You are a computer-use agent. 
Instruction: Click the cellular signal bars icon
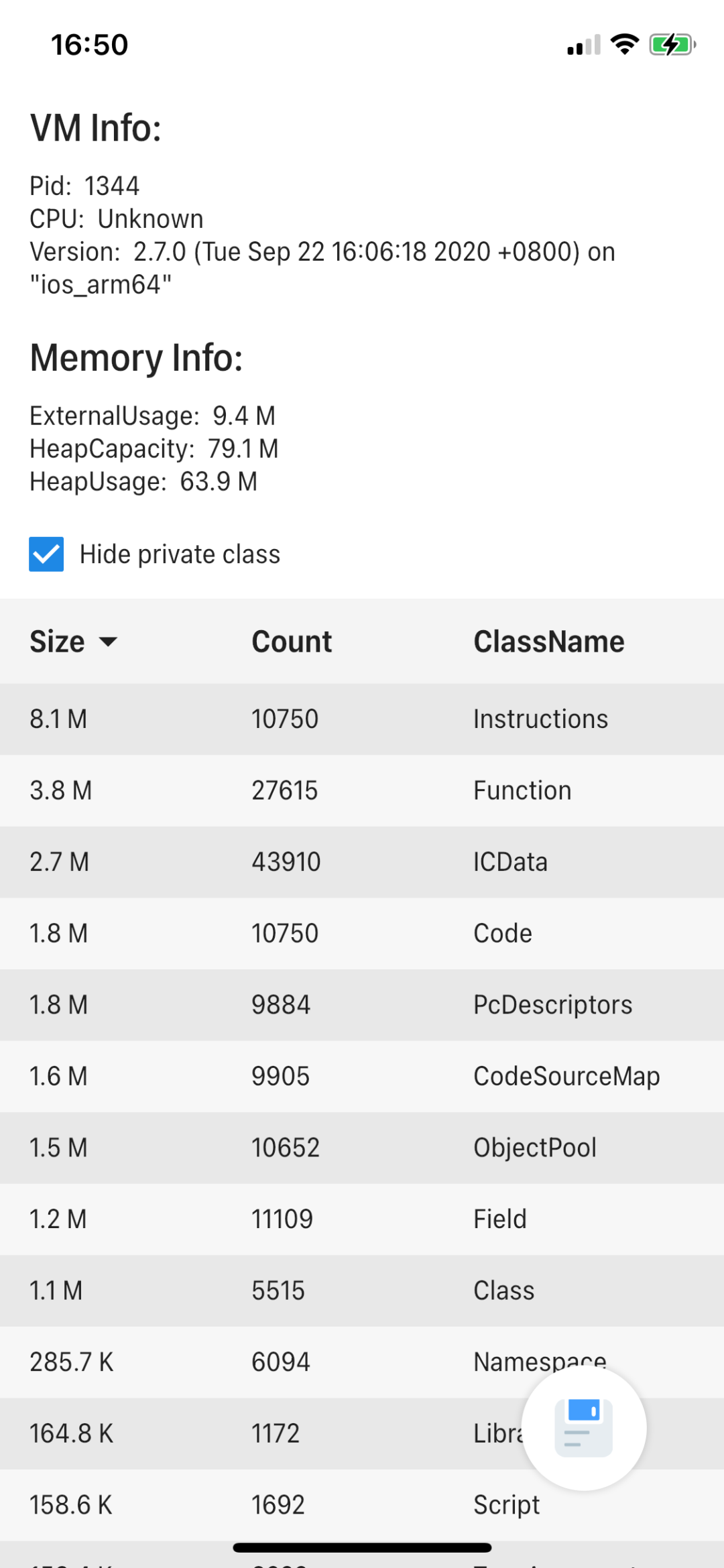(584, 46)
